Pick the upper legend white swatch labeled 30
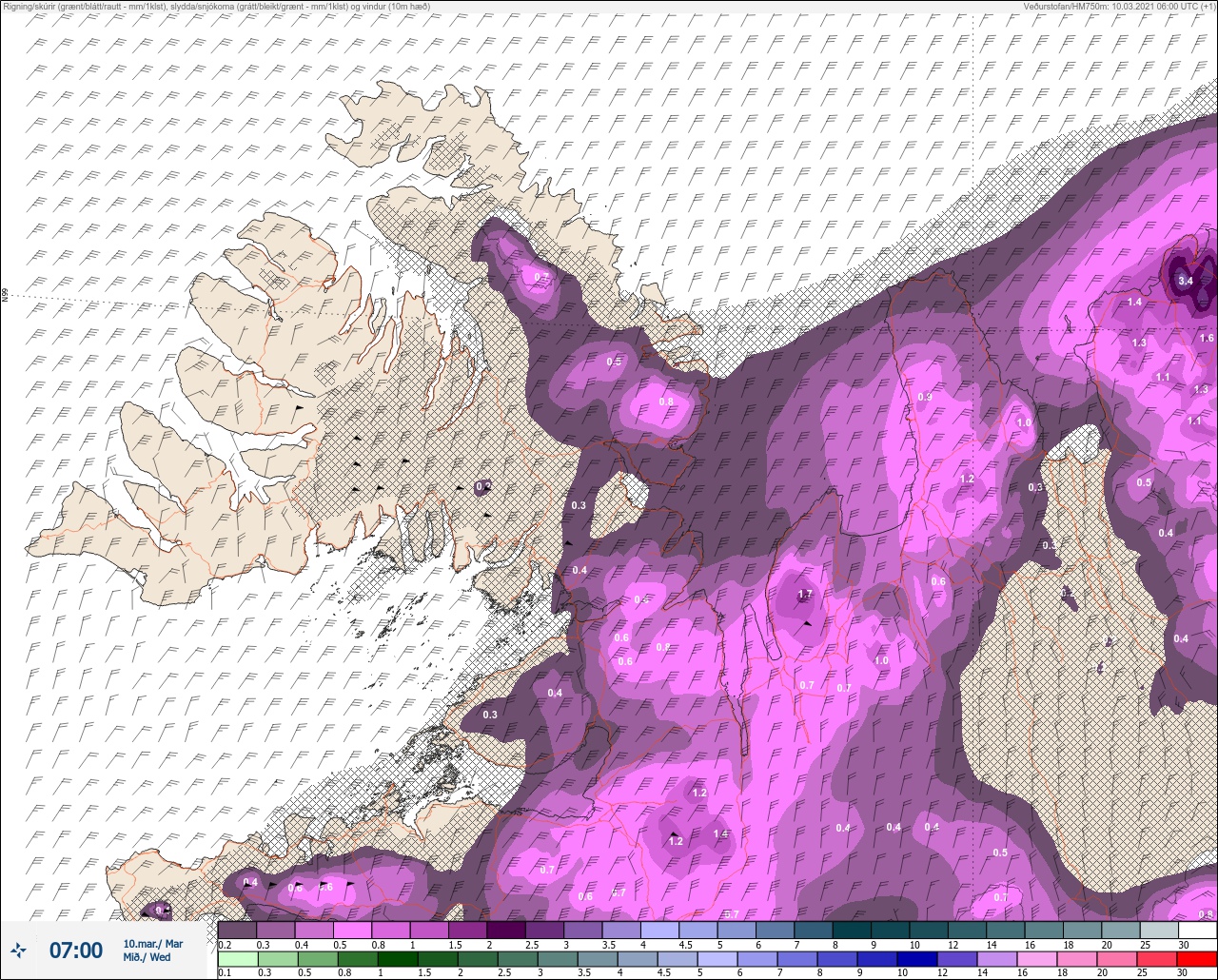Screen dimensions: 1218x980 [1197, 930]
